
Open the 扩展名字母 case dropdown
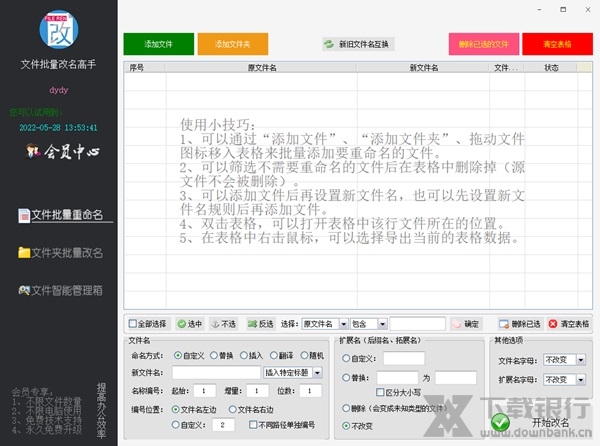[581, 380]
